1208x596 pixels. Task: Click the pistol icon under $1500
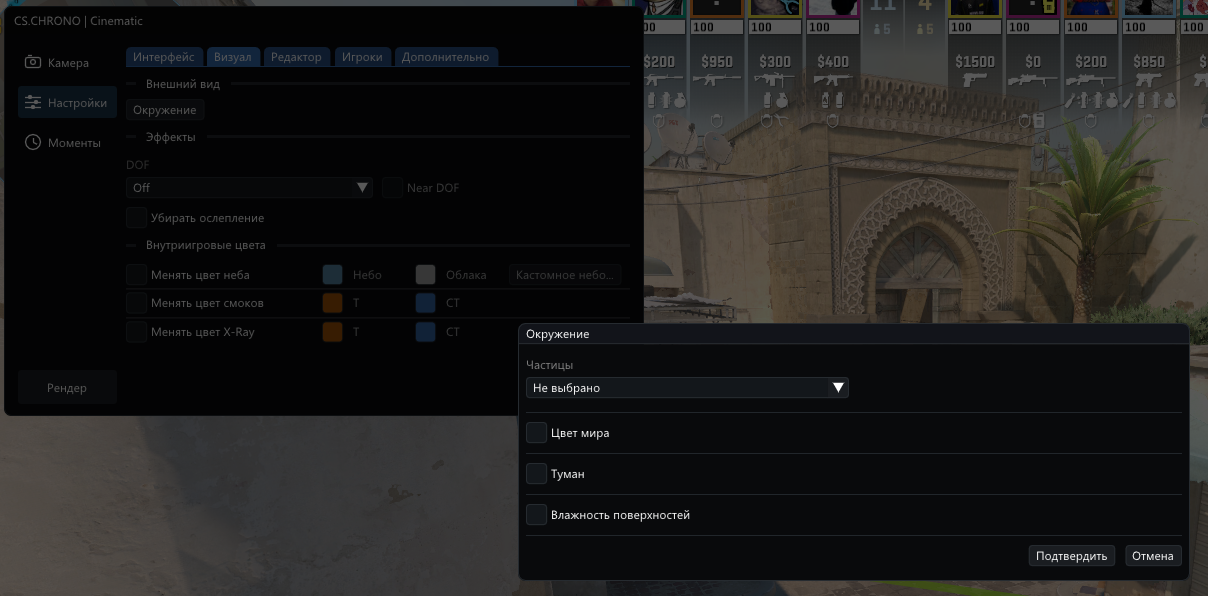pyautogui.click(x=974, y=80)
